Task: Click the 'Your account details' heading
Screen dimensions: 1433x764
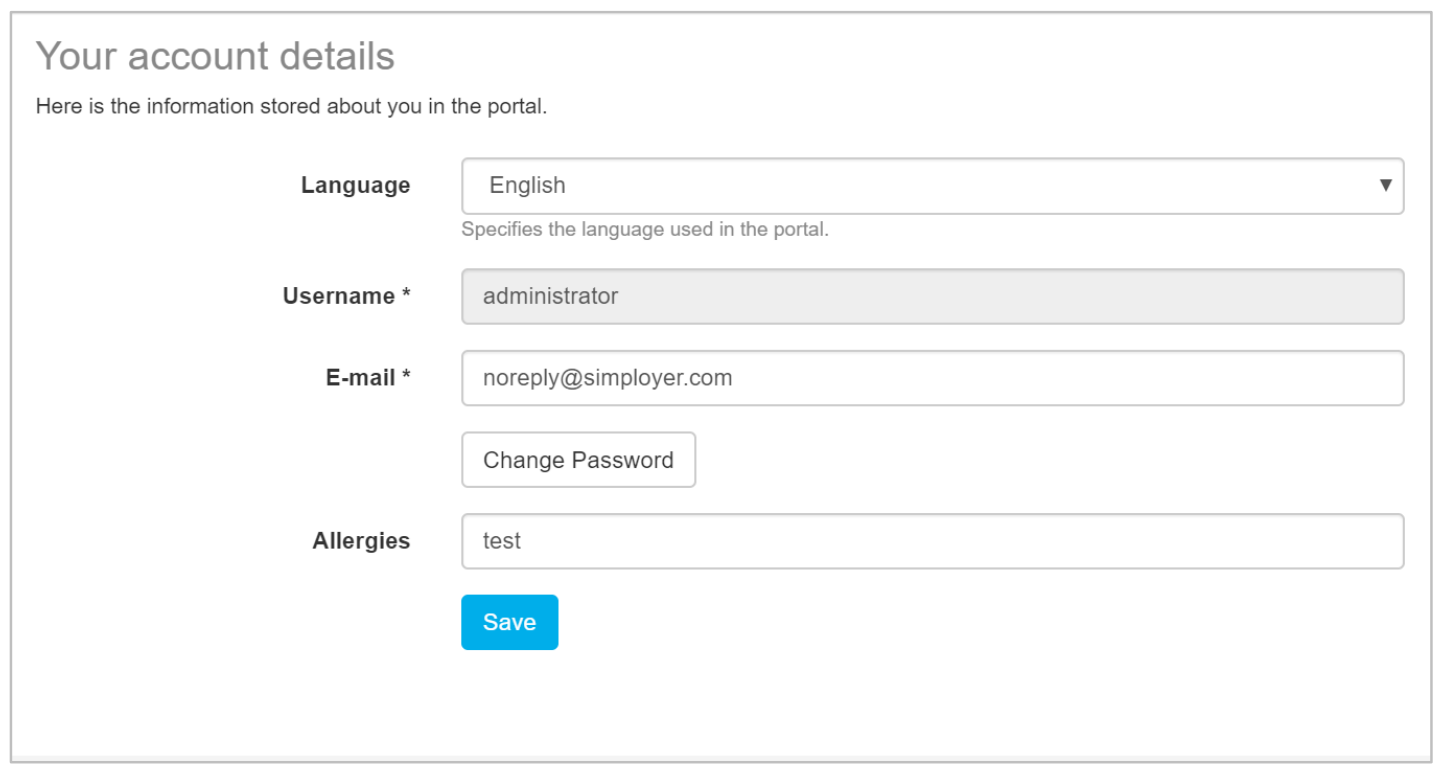Action: pyautogui.click(x=215, y=56)
